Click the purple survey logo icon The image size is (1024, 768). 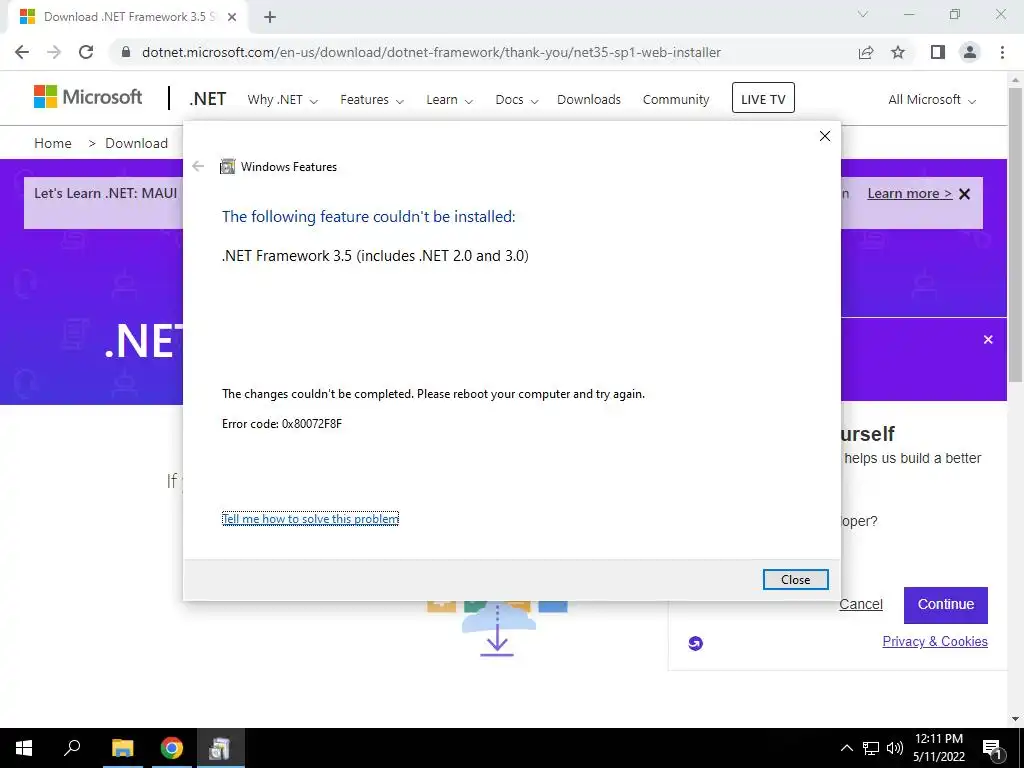pyautogui.click(x=696, y=643)
